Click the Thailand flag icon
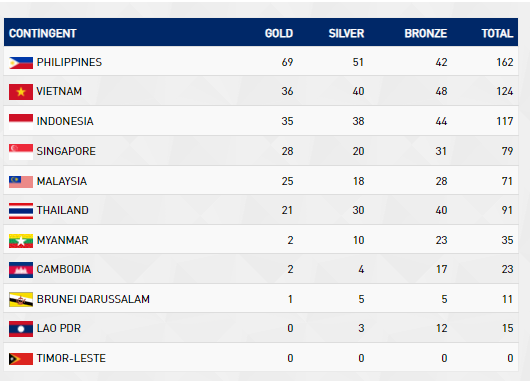 click(x=21, y=211)
